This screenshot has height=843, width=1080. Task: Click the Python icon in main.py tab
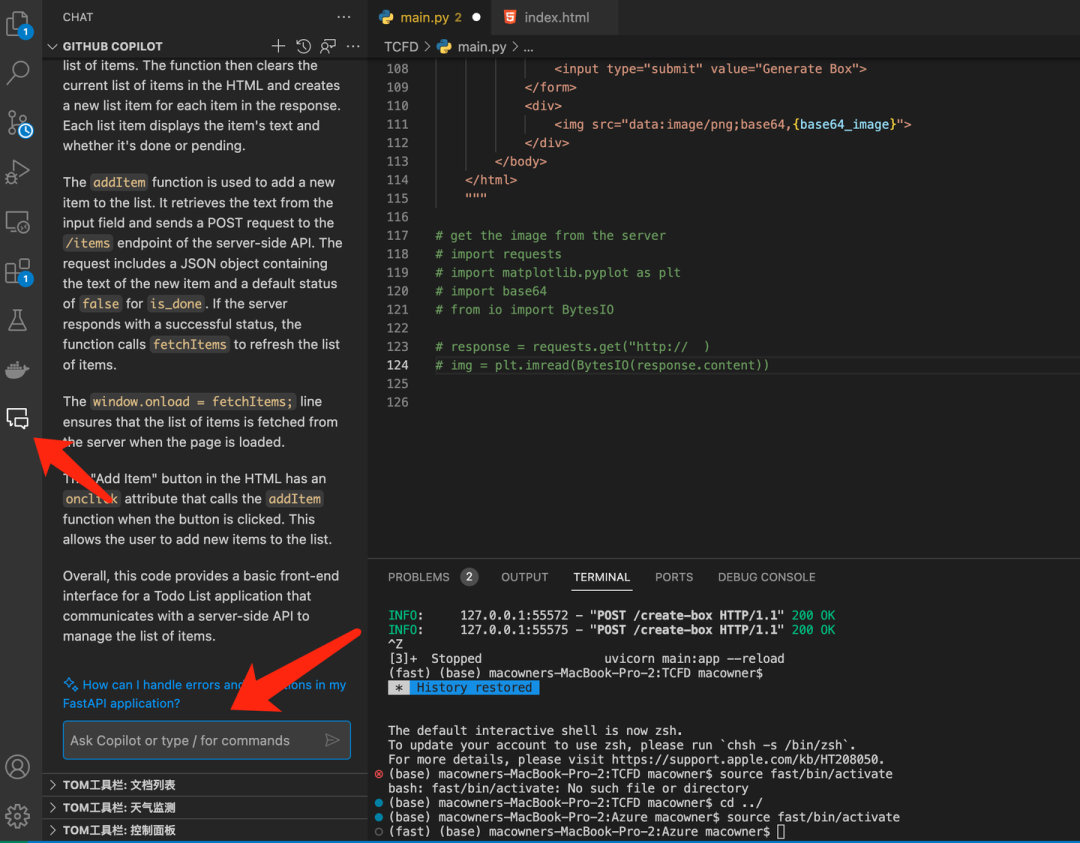click(x=386, y=17)
